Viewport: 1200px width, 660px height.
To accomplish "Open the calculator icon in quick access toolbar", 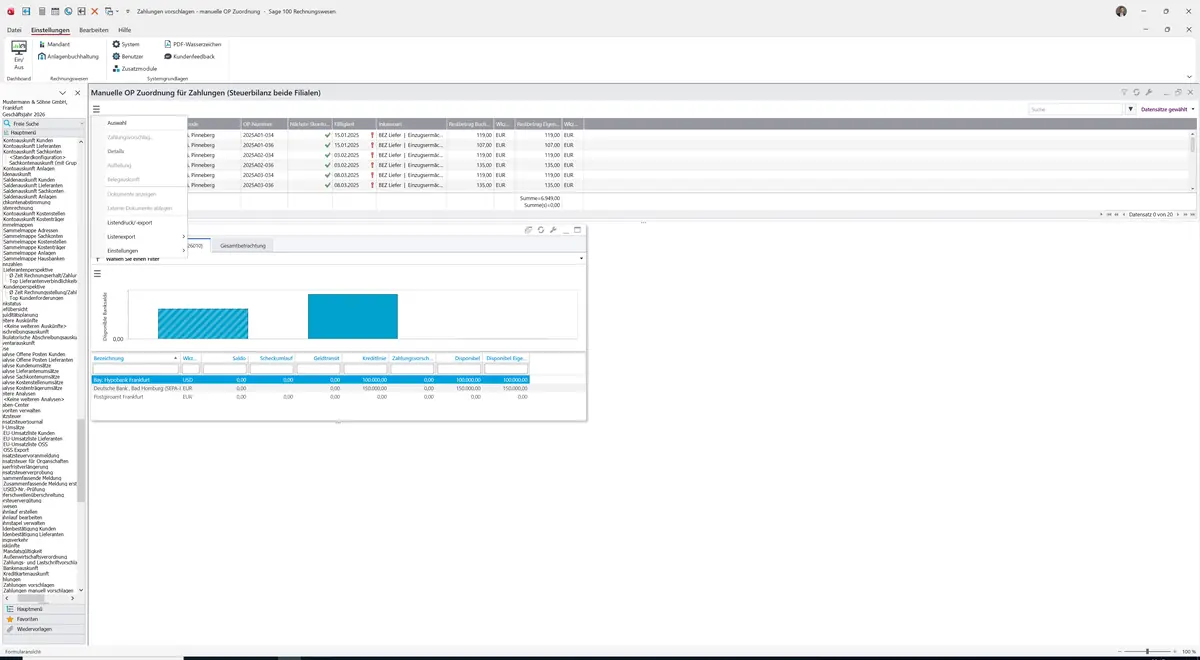I will [x=40, y=11].
